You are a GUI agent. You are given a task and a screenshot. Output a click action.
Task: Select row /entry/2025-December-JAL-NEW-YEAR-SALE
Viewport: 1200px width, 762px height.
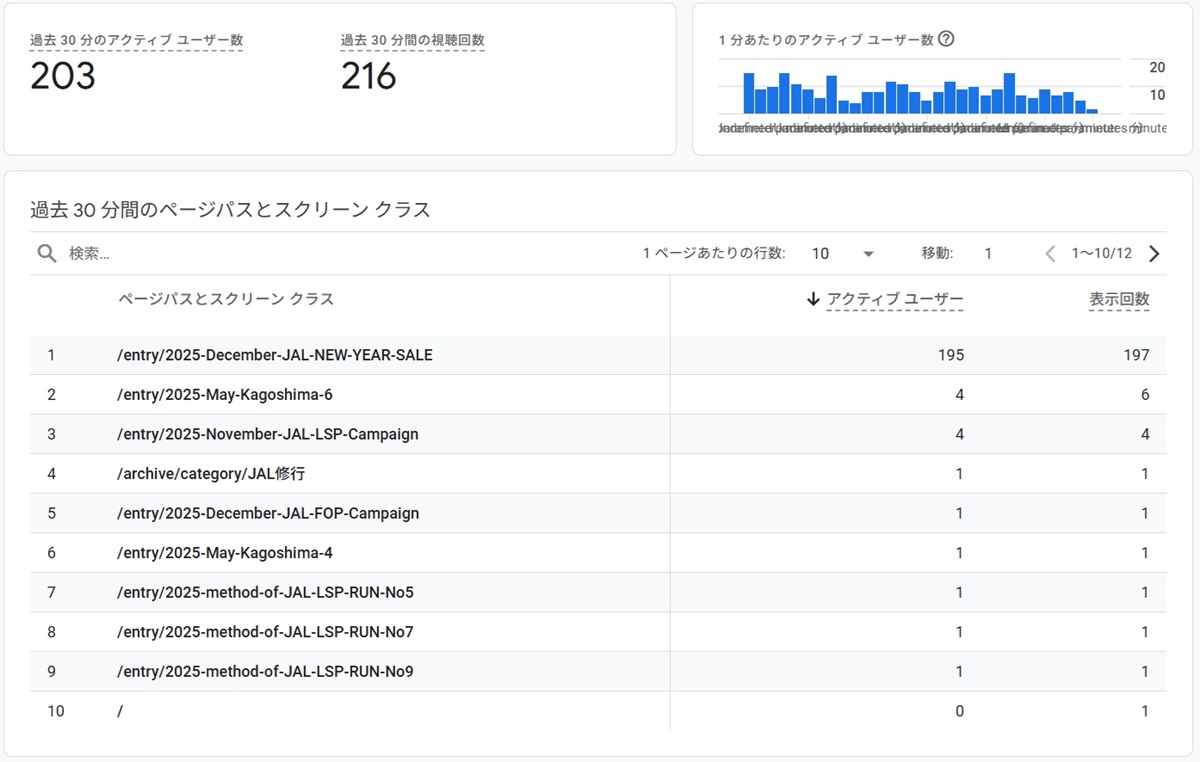pos(598,355)
